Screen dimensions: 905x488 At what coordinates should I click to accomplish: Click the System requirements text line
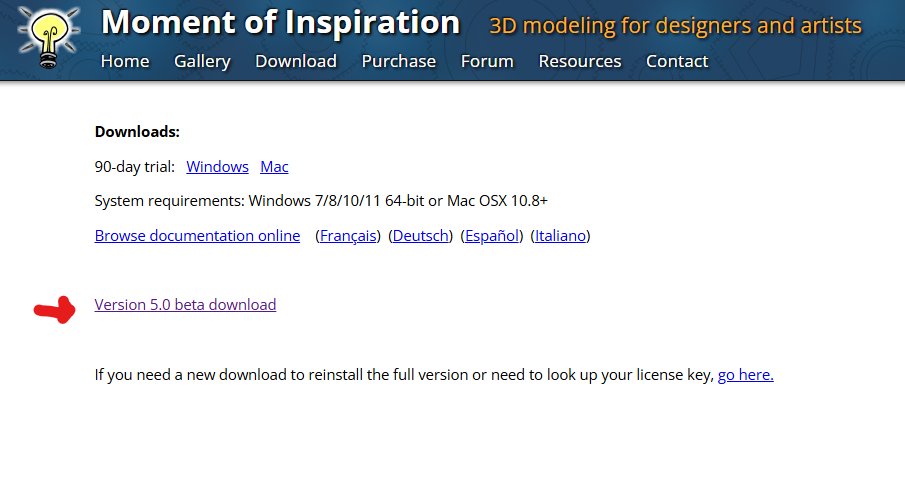click(321, 201)
